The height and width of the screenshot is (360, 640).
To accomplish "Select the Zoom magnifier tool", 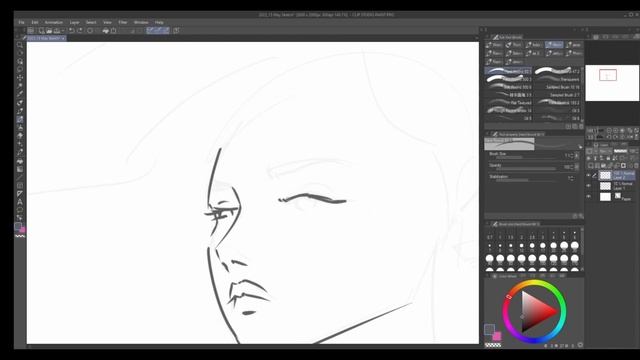I will 20,45.
